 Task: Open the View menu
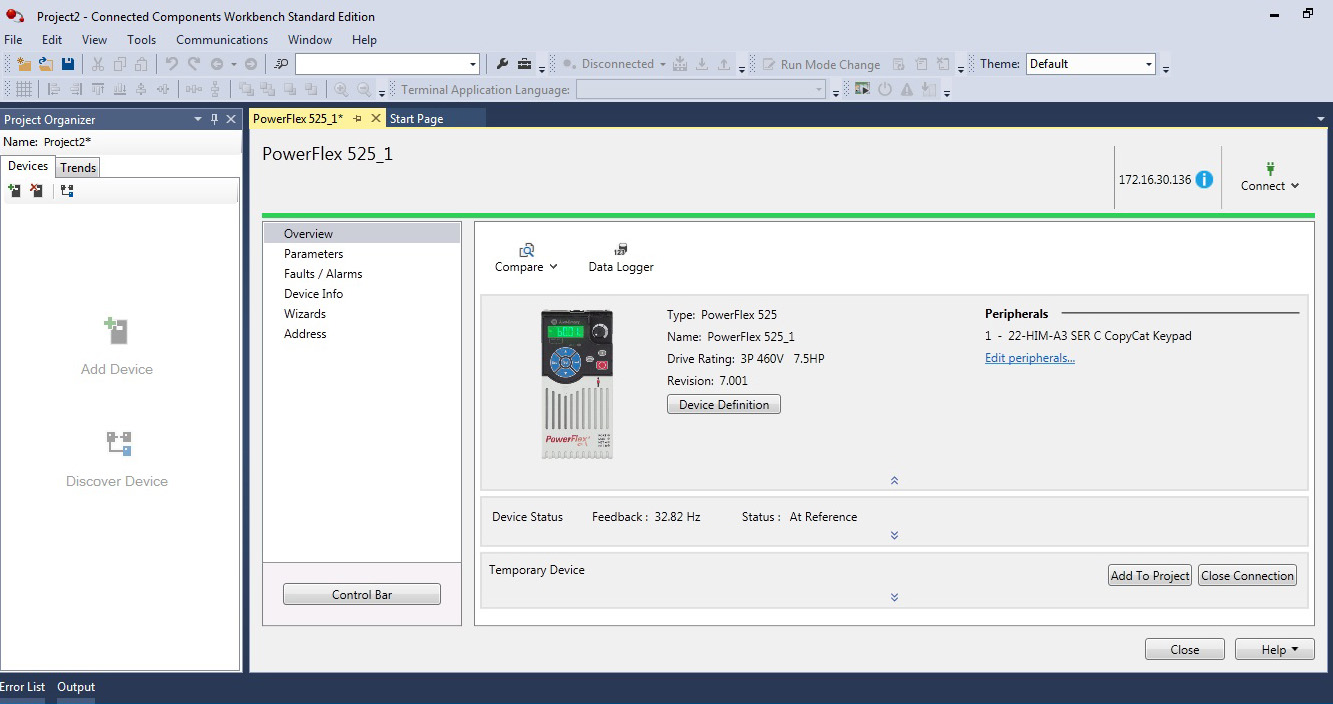click(94, 40)
